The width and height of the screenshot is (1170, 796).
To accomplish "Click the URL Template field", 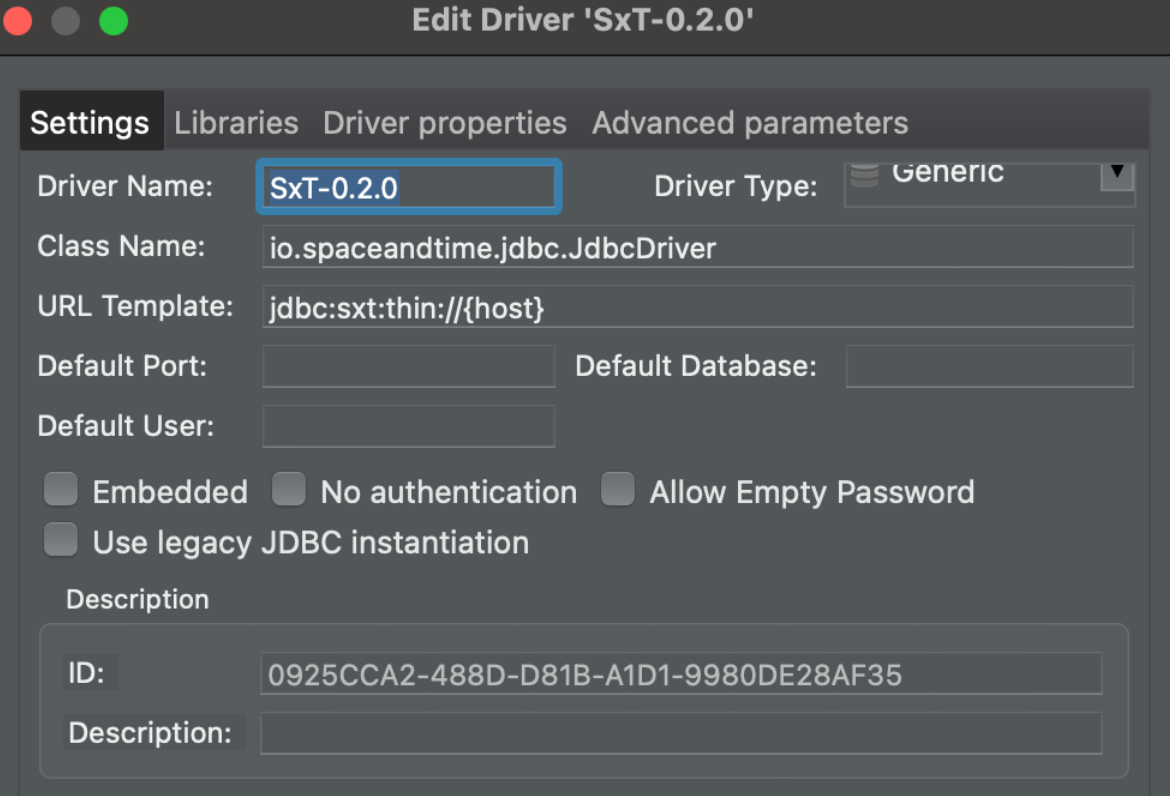I will click(698, 307).
